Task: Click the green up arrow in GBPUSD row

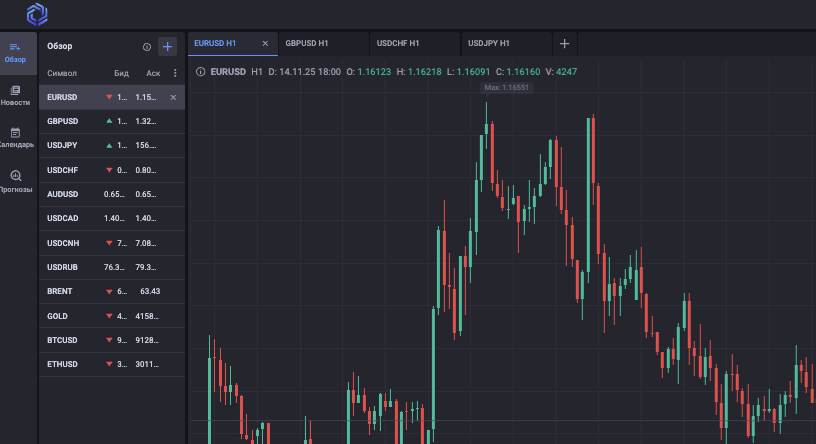Action: click(109, 121)
